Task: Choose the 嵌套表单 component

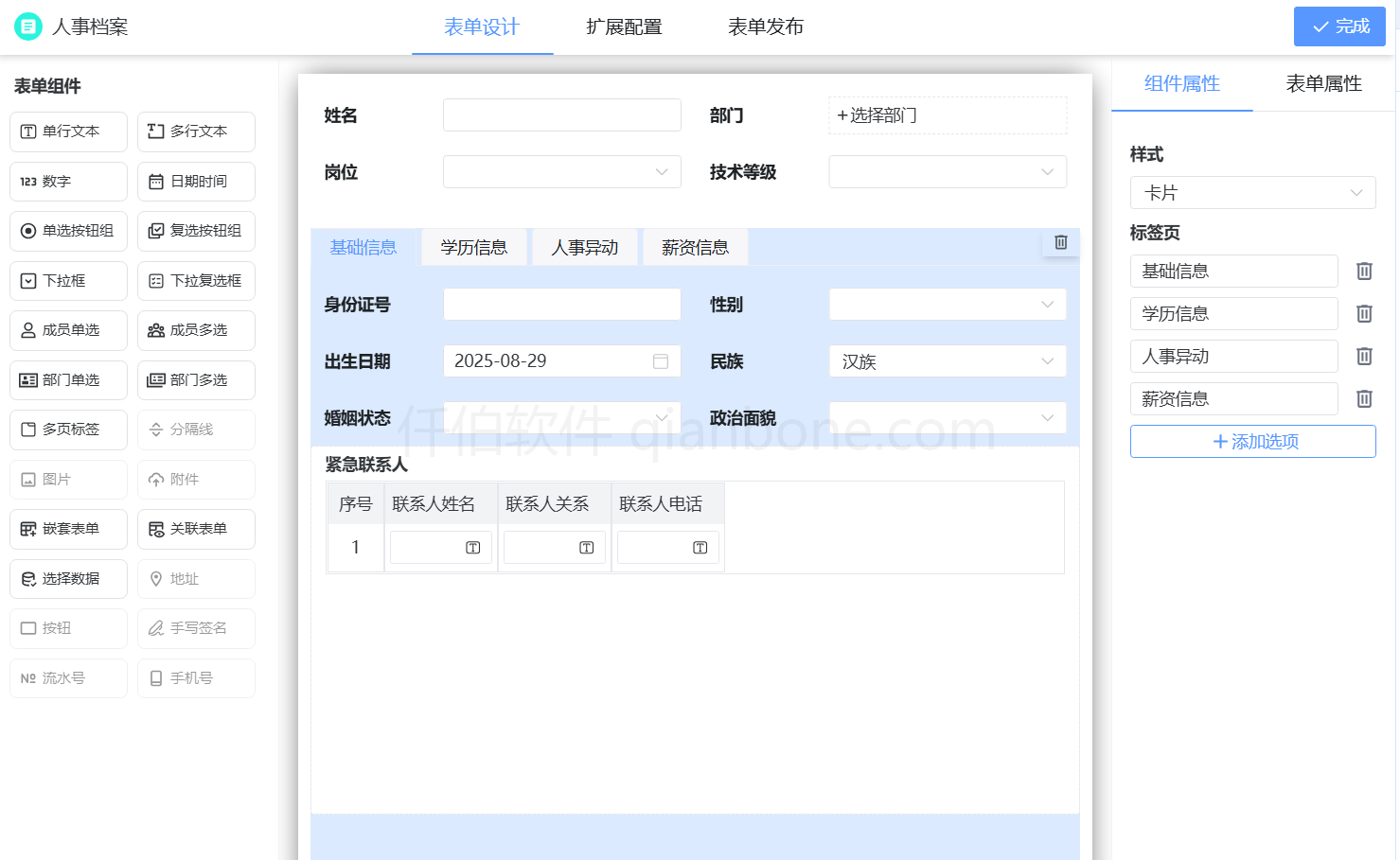Action: (68, 529)
